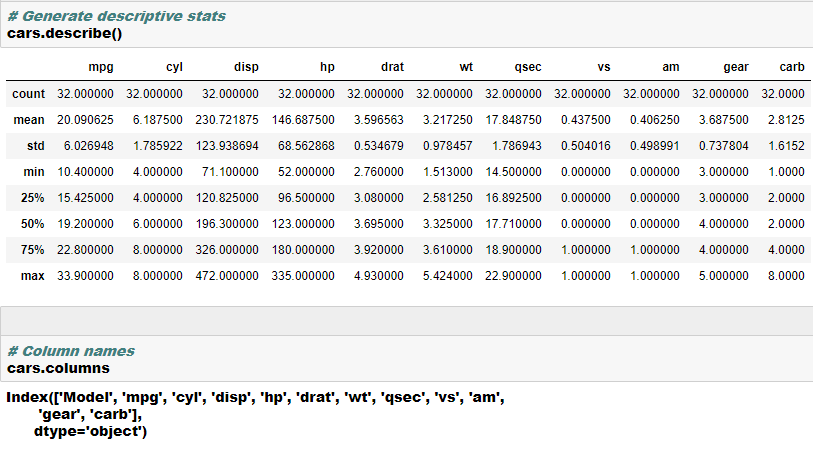Click the cars.describe() code line

point(65,34)
